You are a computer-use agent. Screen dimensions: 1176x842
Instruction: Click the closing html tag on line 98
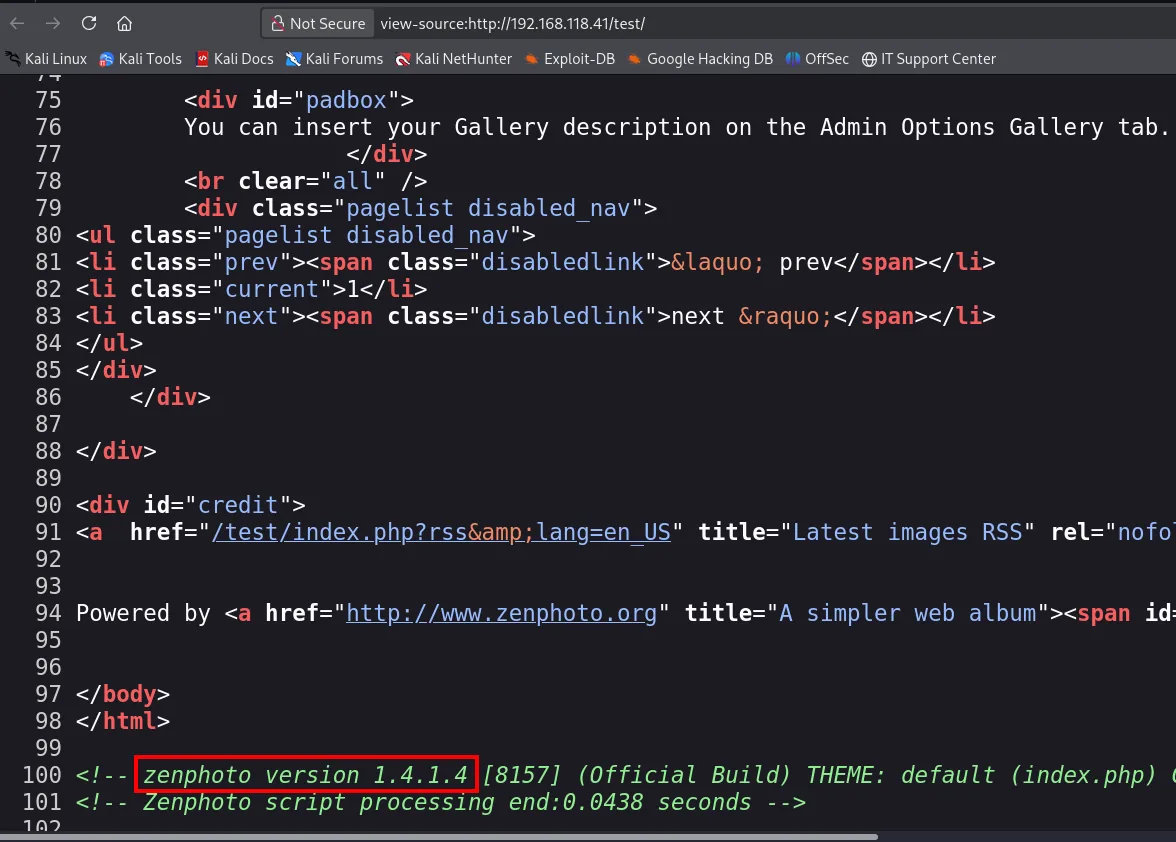click(123, 721)
